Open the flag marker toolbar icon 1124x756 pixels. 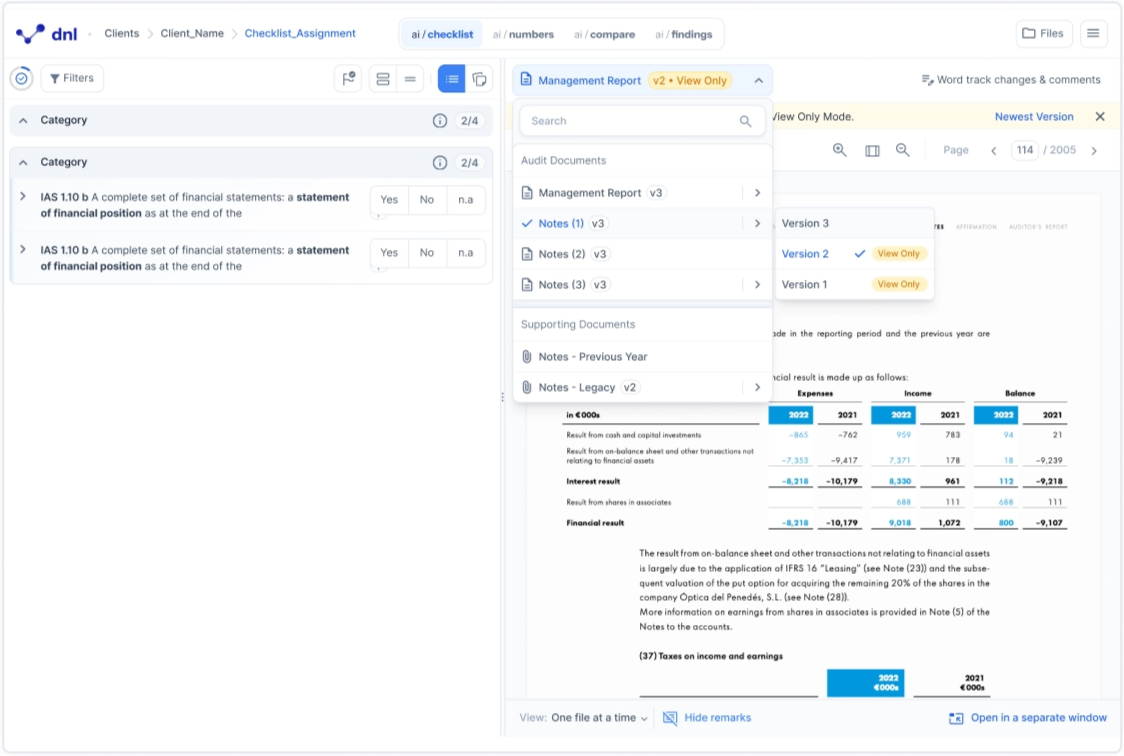click(x=348, y=79)
